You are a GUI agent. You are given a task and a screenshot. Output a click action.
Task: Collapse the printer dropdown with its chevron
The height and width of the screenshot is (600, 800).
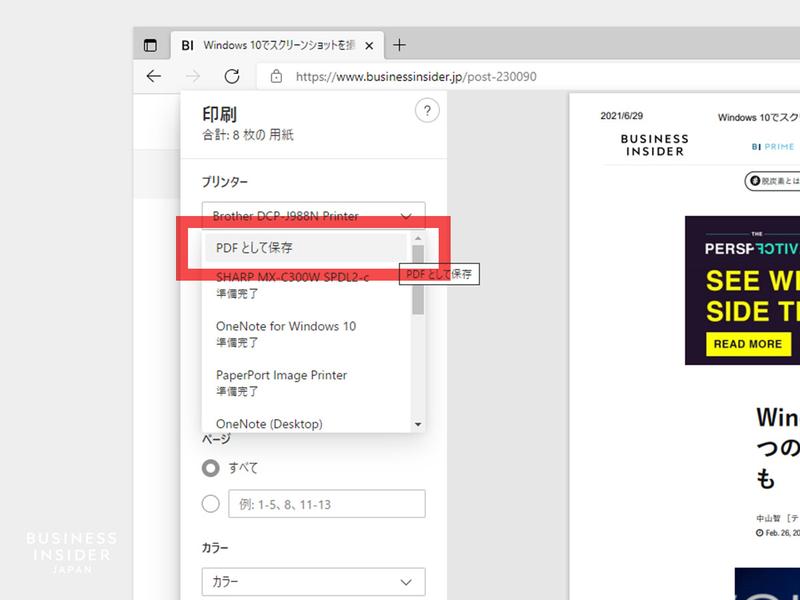tap(405, 216)
